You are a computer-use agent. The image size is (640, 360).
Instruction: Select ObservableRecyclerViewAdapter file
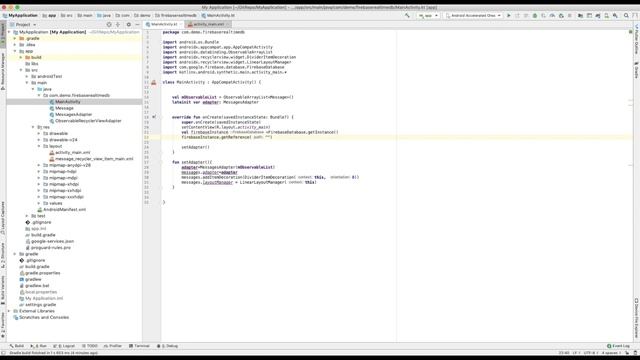coord(85,121)
